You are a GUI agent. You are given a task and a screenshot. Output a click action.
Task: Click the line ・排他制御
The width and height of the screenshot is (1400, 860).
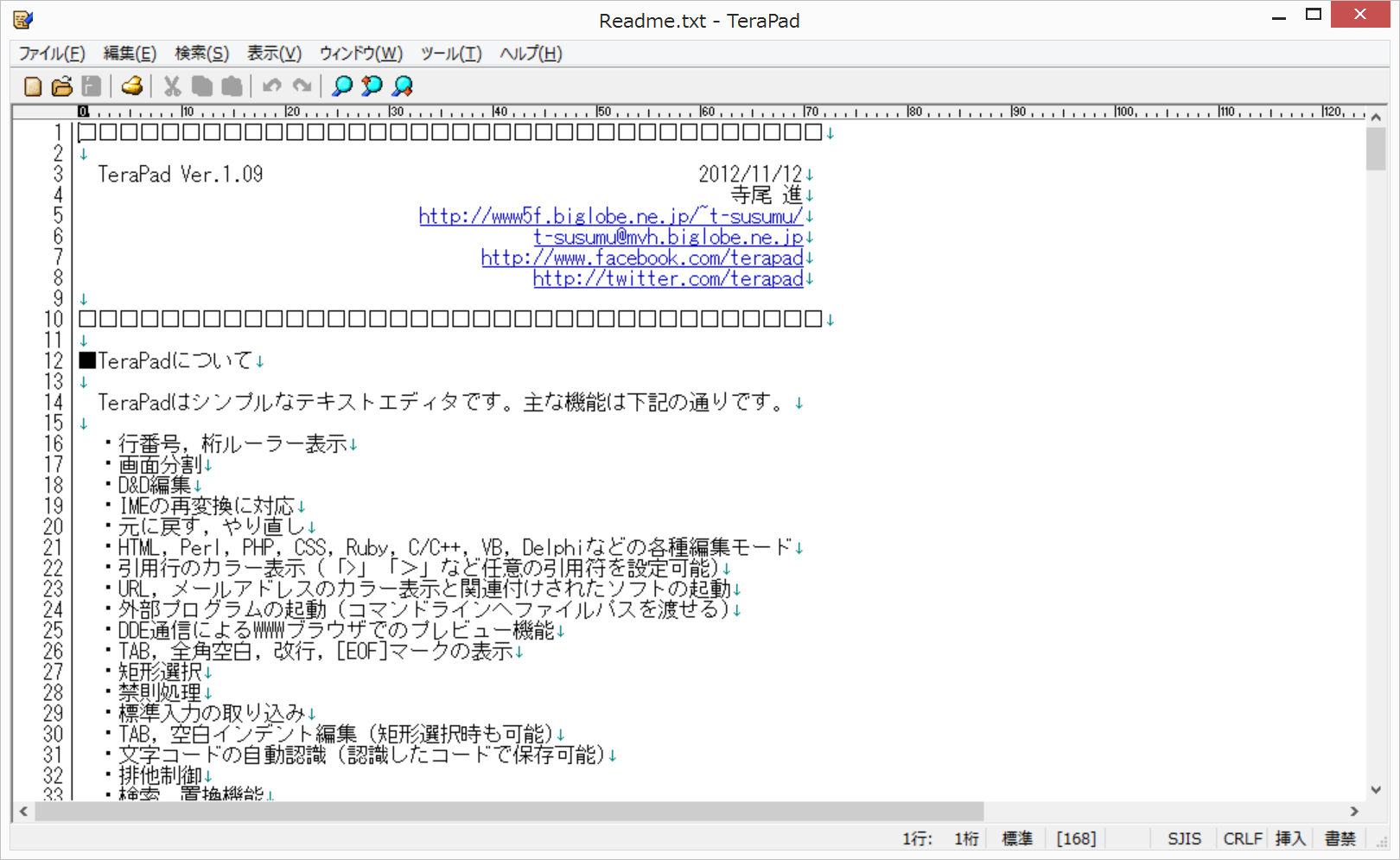tap(152, 776)
